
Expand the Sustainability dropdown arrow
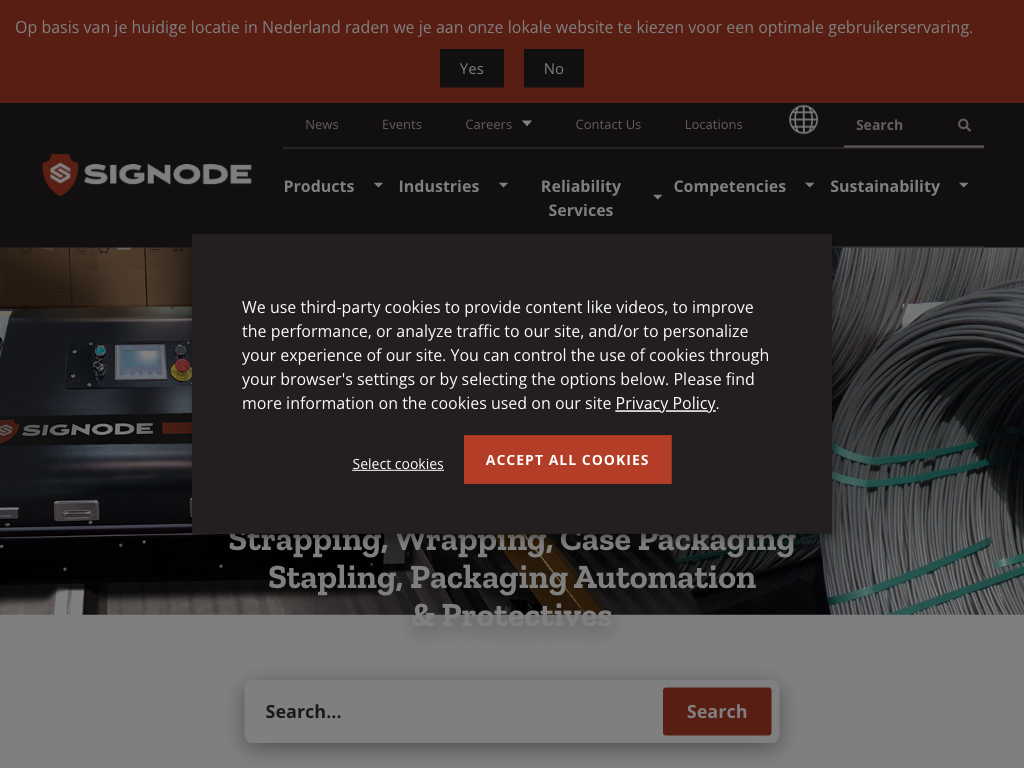(x=964, y=185)
